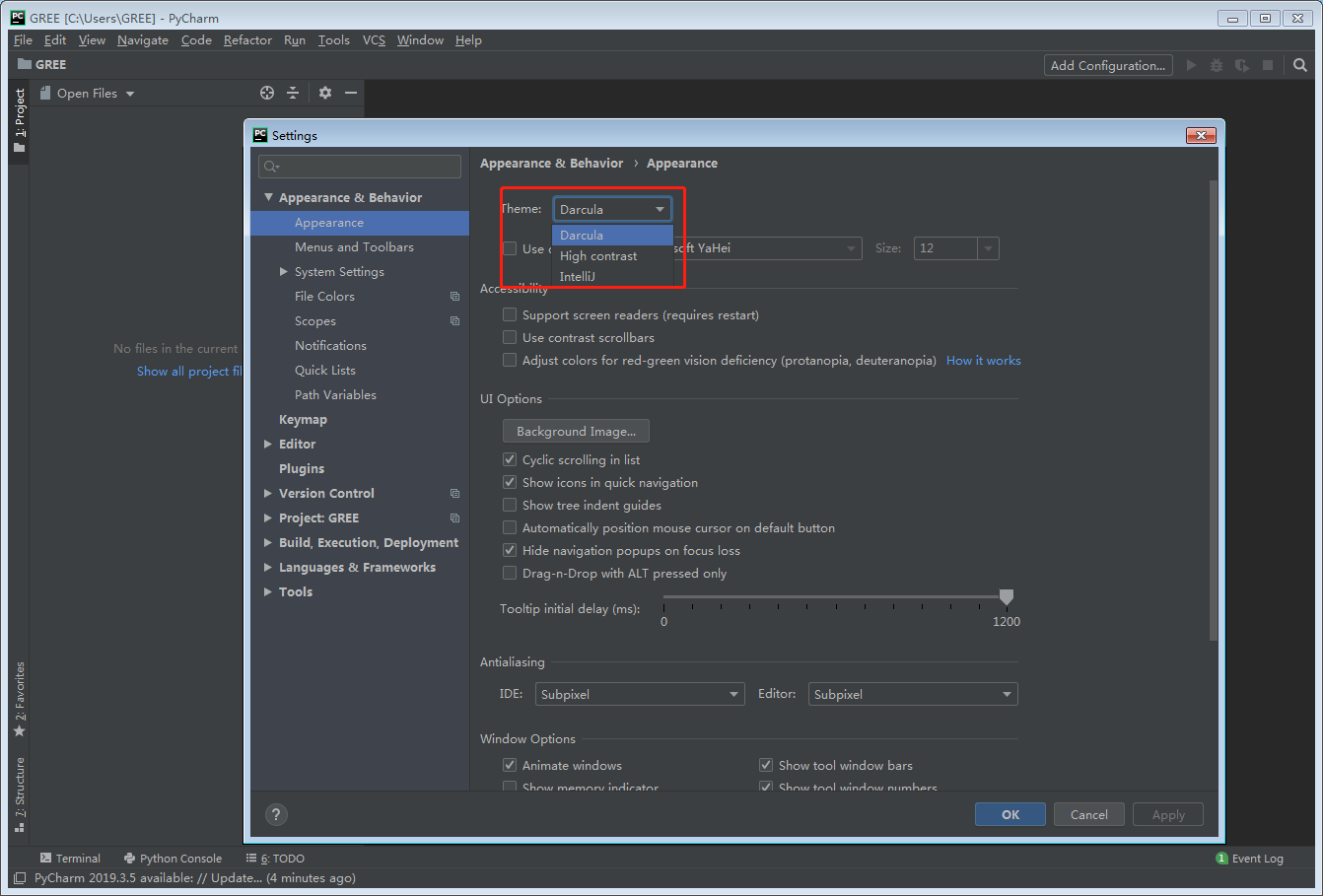Open the Refactor menu

click(x=247, y=40)
